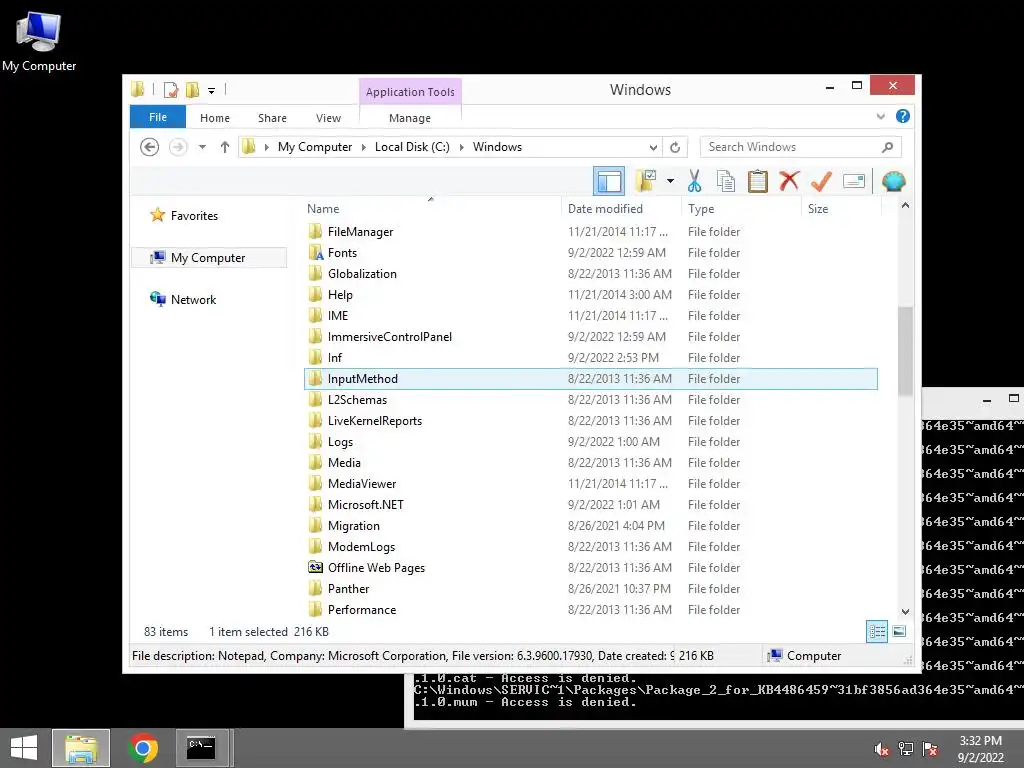This screenshot has width=1024, height=768.
Task: Open address bar history dropdown
Action: point(653,148)
